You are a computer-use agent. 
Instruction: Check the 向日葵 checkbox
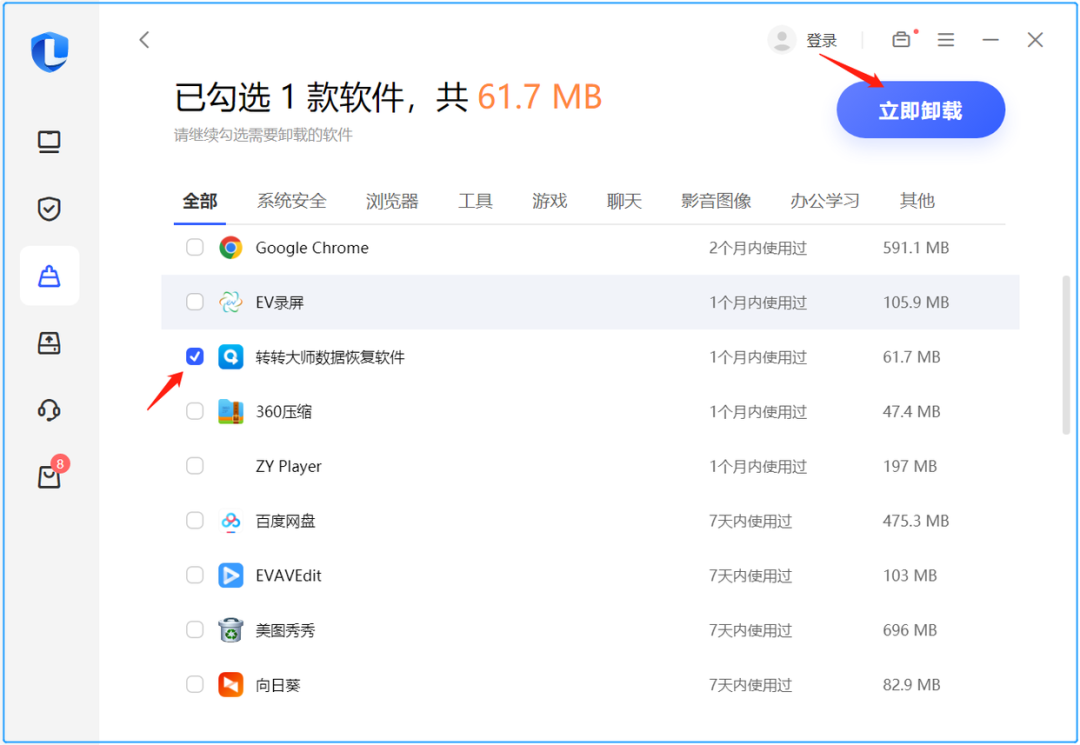pos(195,684)
